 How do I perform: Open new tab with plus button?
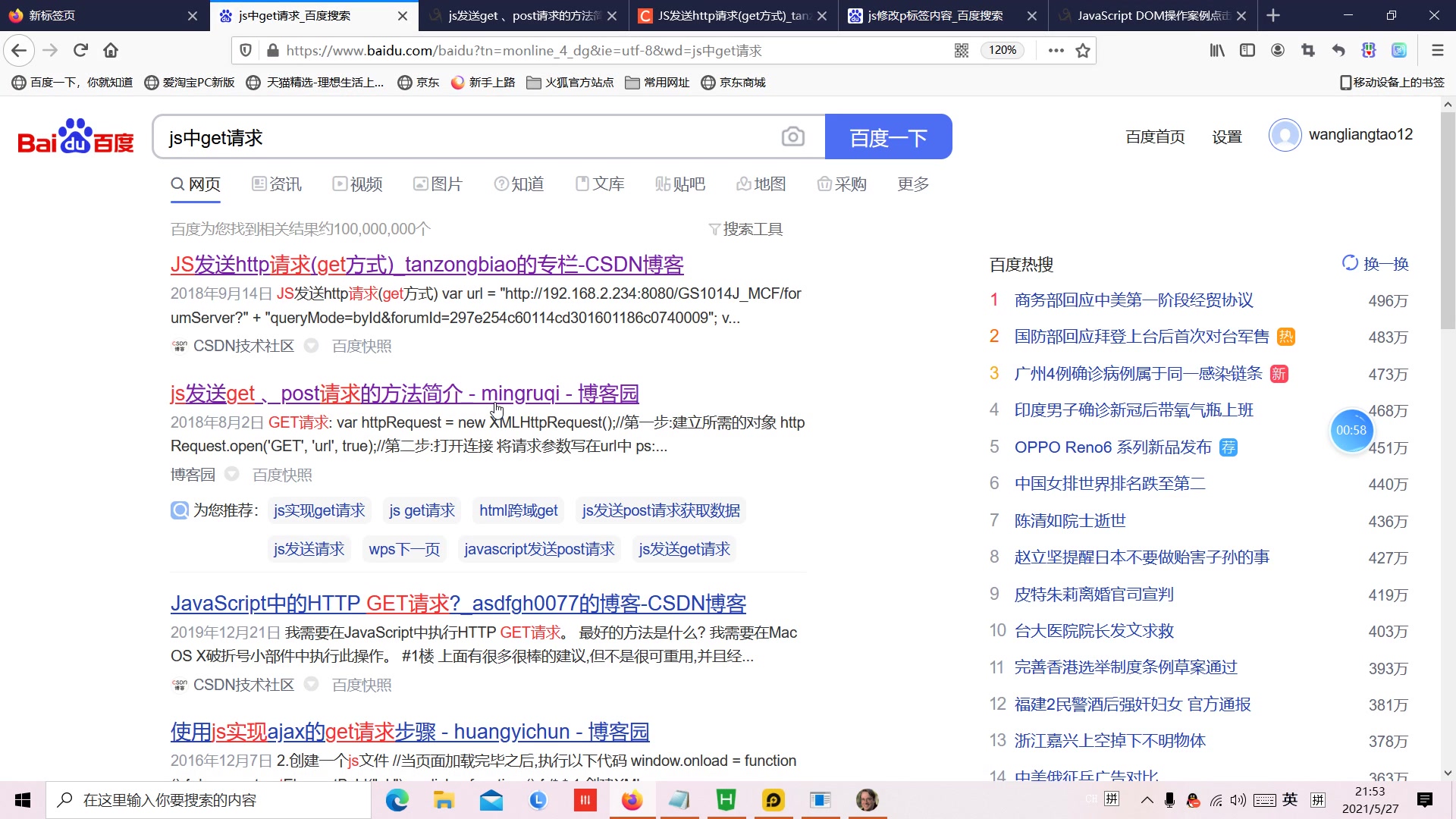click(x=1273, y=15)
